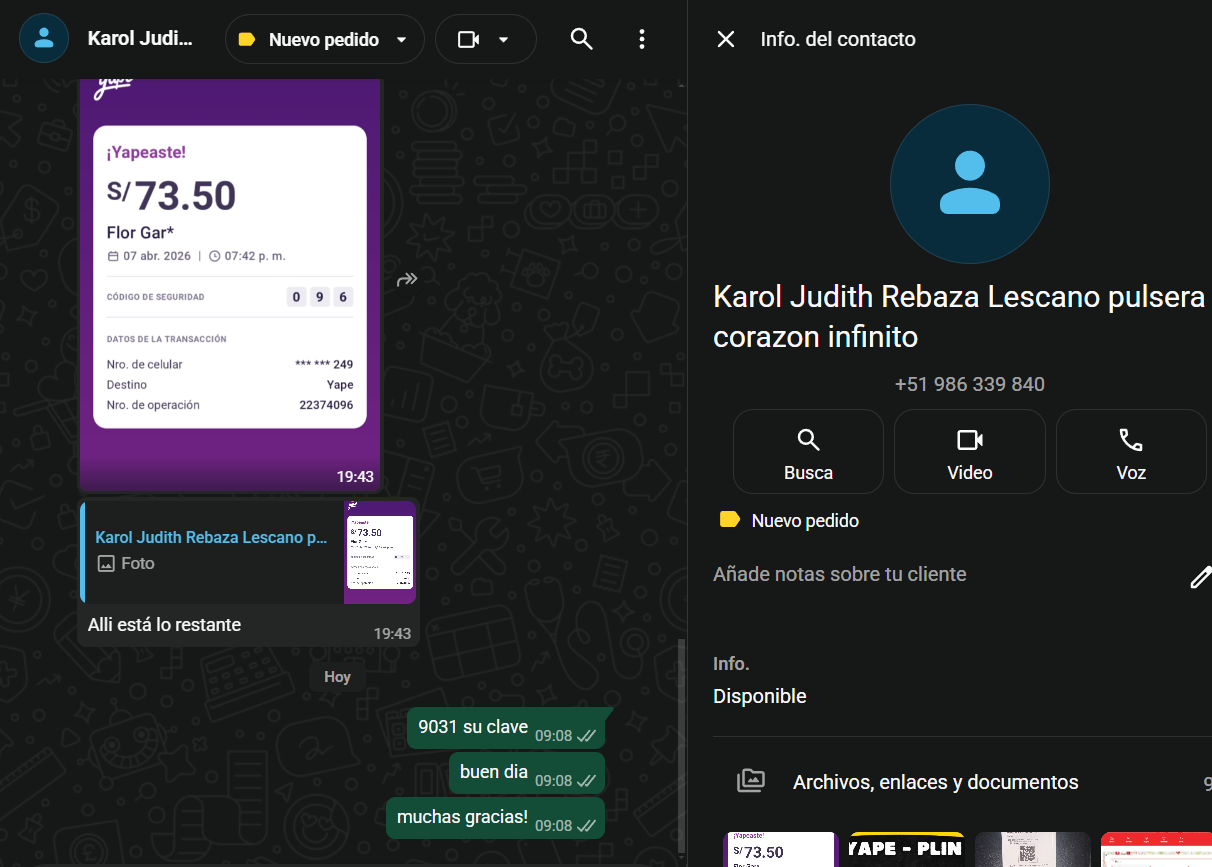Screen dimensions: 1212x867
Task: Start a Voz voice call
Action: click(x=1130, y=451)
